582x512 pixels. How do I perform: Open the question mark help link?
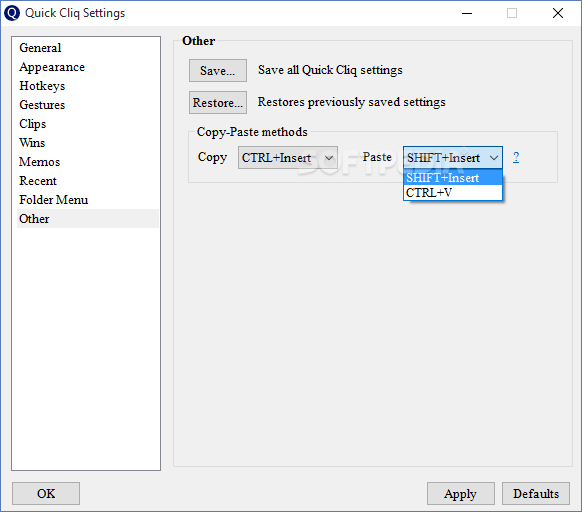pyautogui.click(x=516, y=157)
